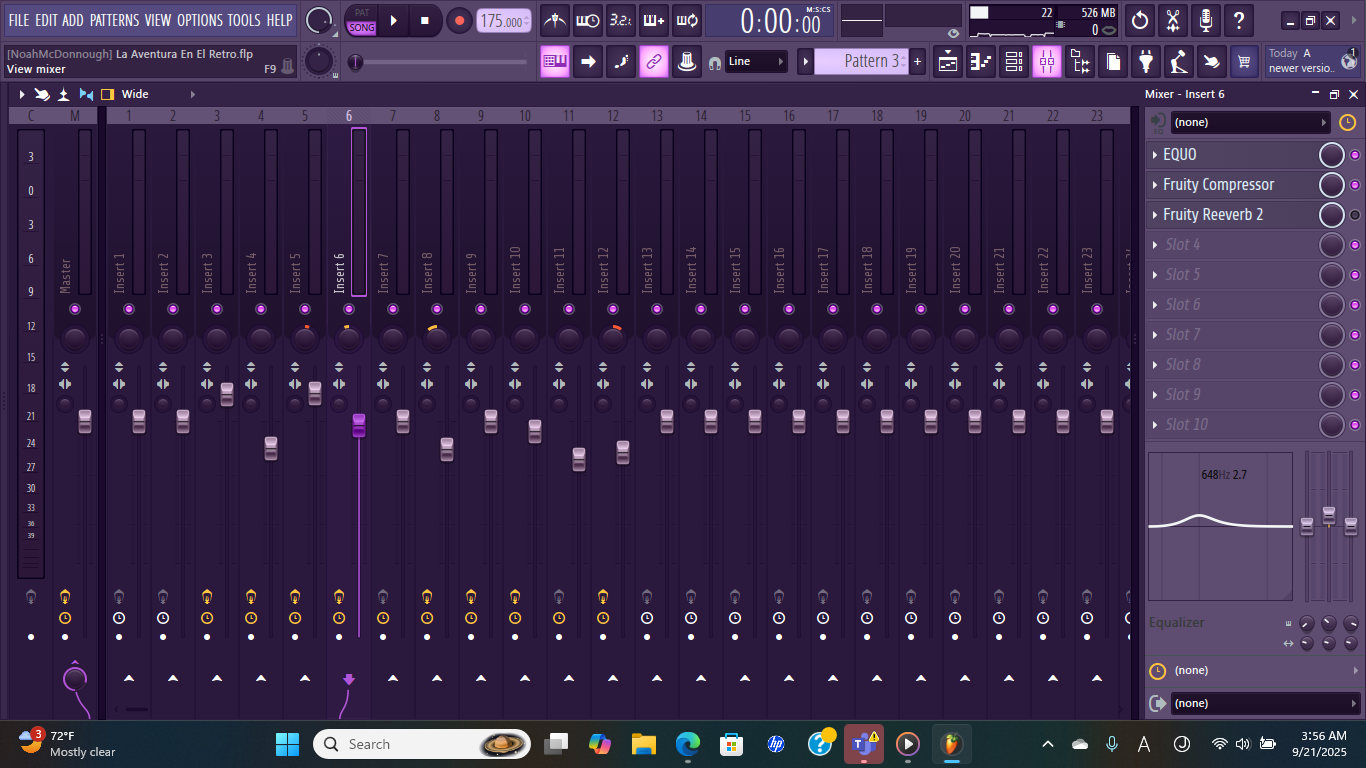Open the PATTERNS menu

click(114, 20)
